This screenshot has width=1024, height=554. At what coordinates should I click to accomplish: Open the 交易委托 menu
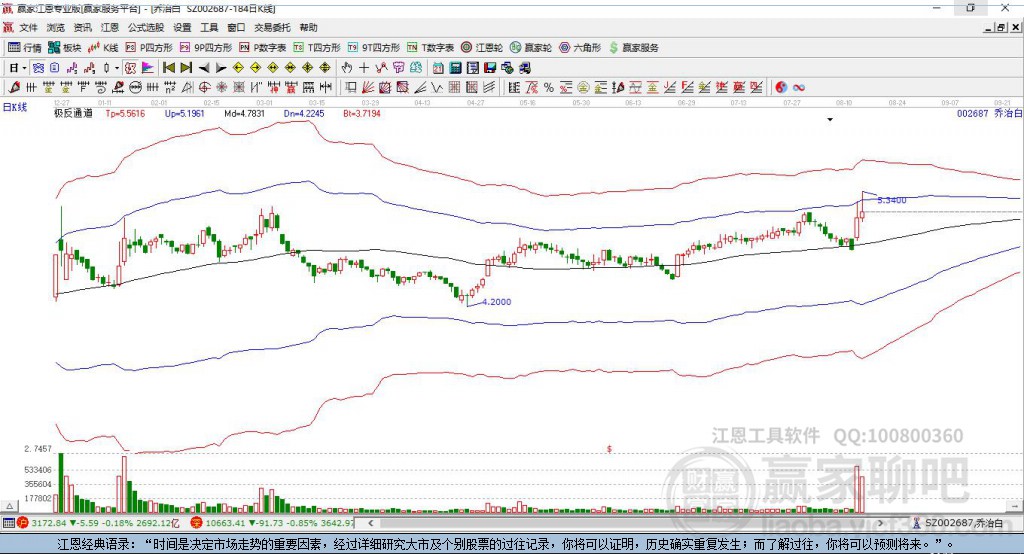[x=272, y=27]
